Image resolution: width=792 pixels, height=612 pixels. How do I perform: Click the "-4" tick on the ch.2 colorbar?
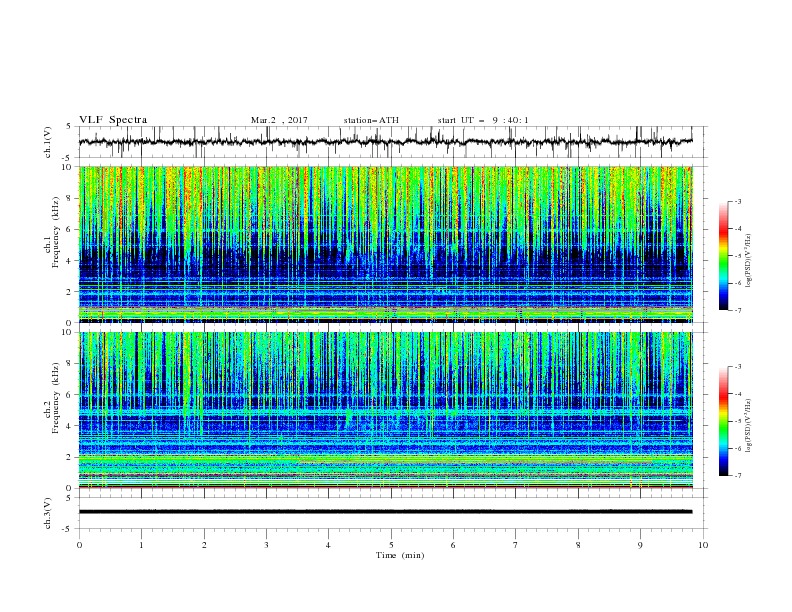click(738, 394)
